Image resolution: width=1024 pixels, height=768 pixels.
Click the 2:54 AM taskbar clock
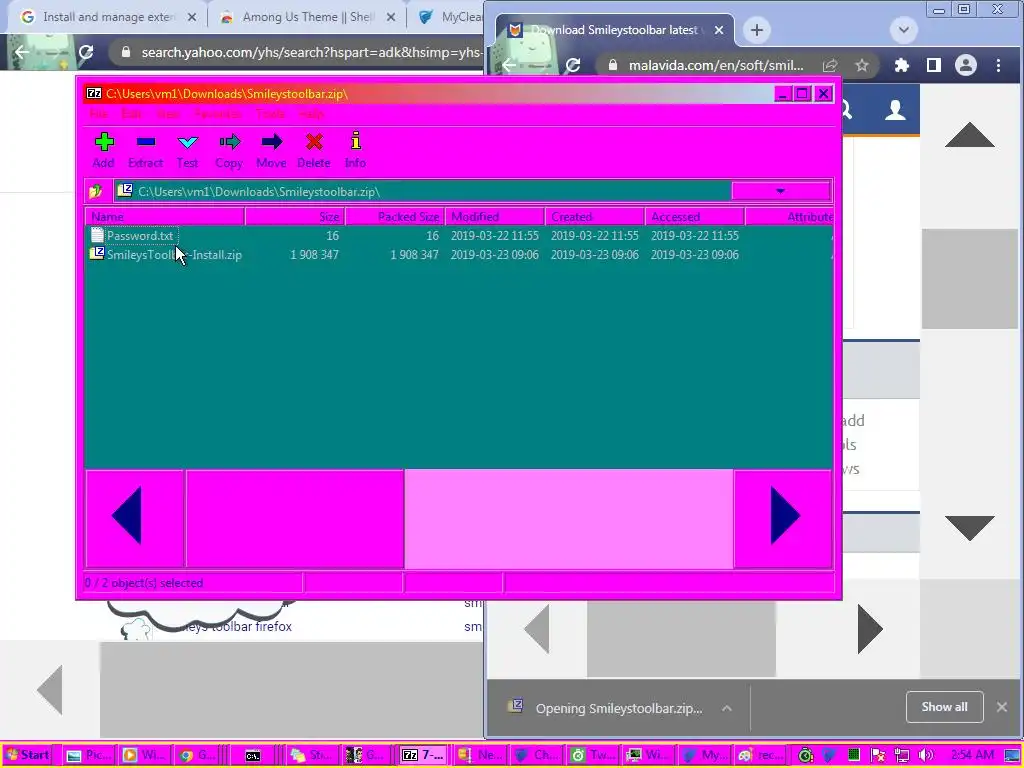point(972,756)
